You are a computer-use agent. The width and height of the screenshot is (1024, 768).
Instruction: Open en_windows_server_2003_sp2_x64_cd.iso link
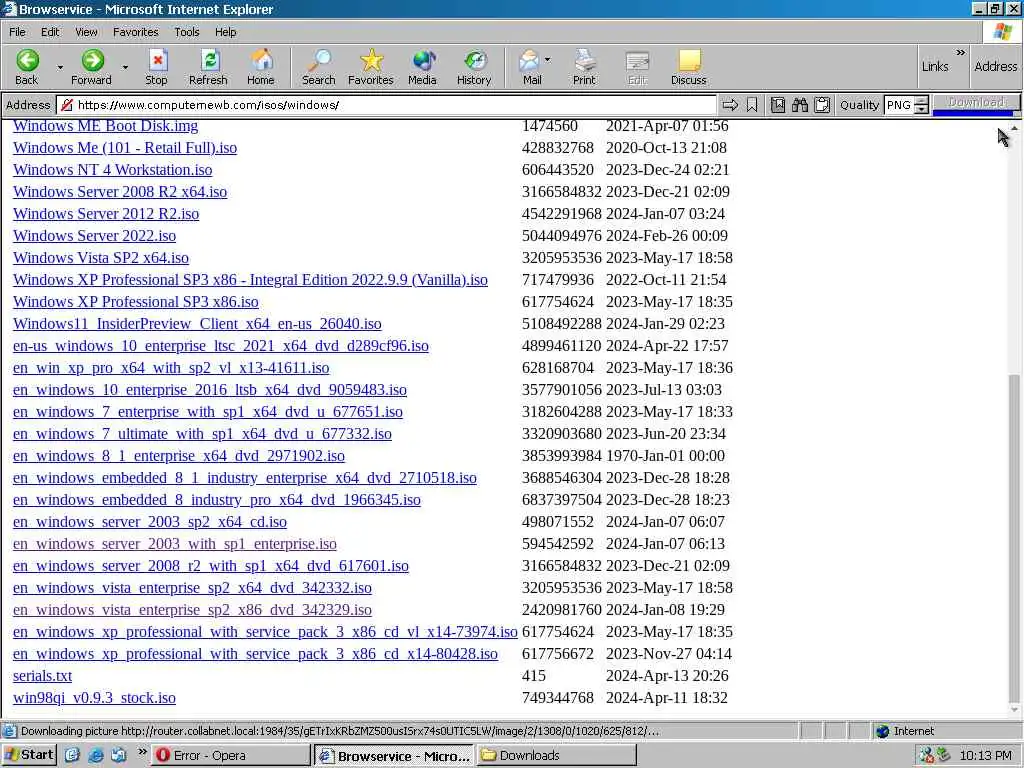(x=150, y=522)
